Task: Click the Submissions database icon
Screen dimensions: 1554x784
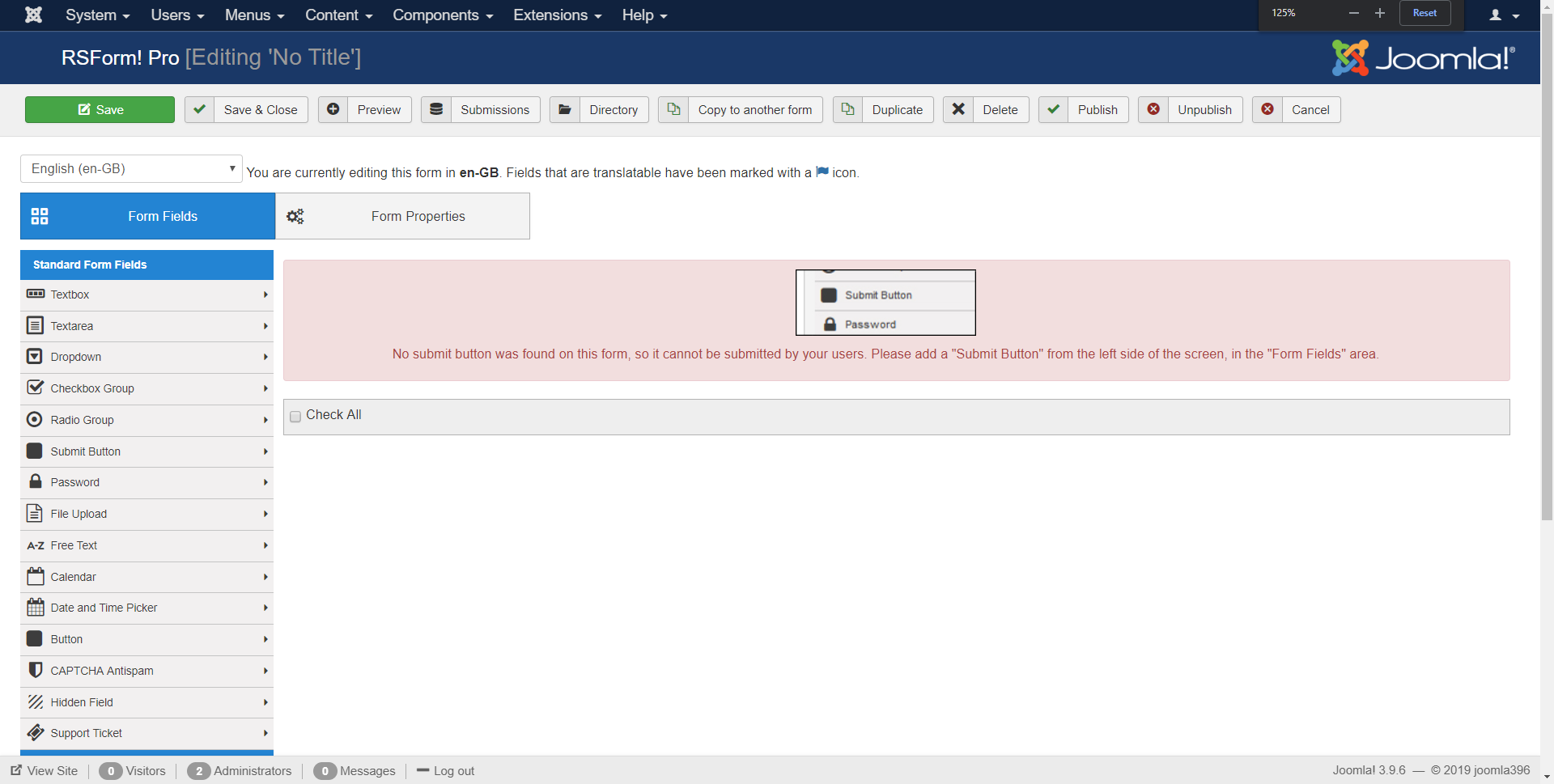Action: (x=436, y=109)
